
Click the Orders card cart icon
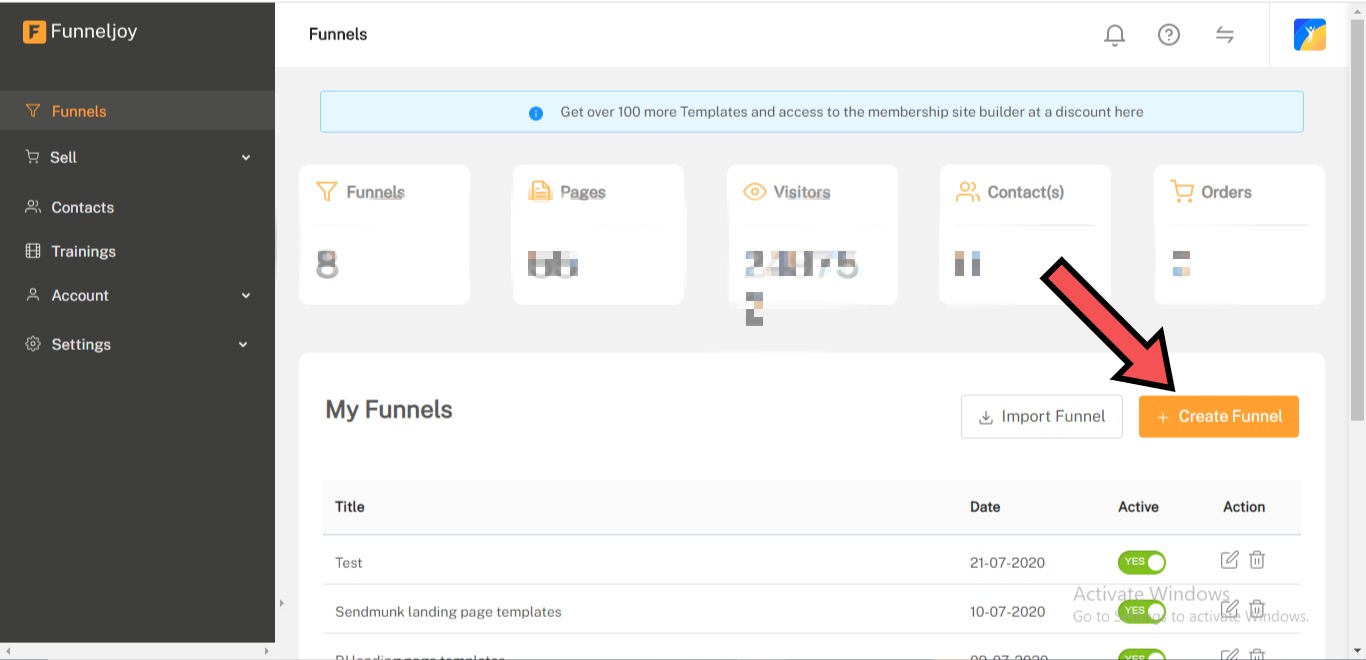point(1182,191)
